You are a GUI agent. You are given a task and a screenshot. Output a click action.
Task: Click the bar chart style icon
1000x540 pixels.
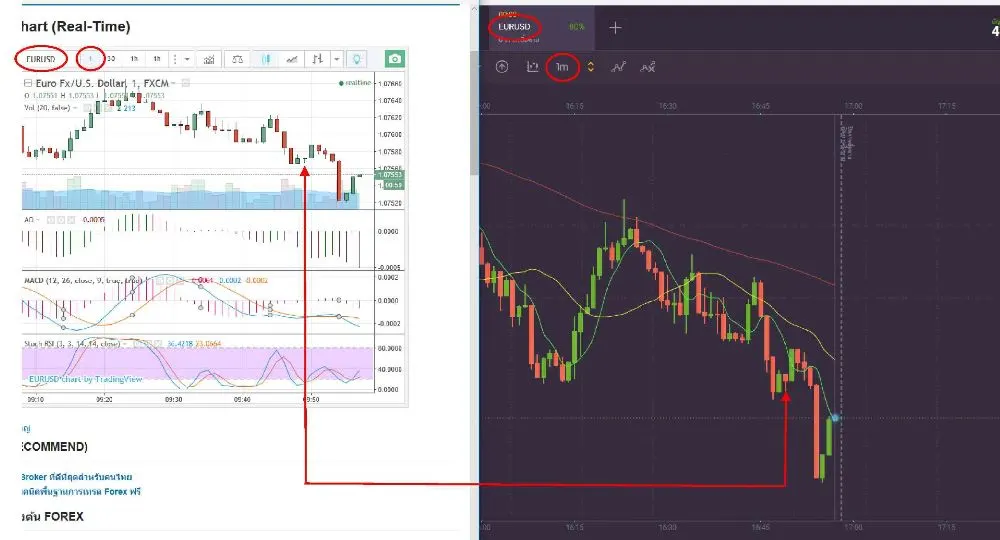click(319, 59)
